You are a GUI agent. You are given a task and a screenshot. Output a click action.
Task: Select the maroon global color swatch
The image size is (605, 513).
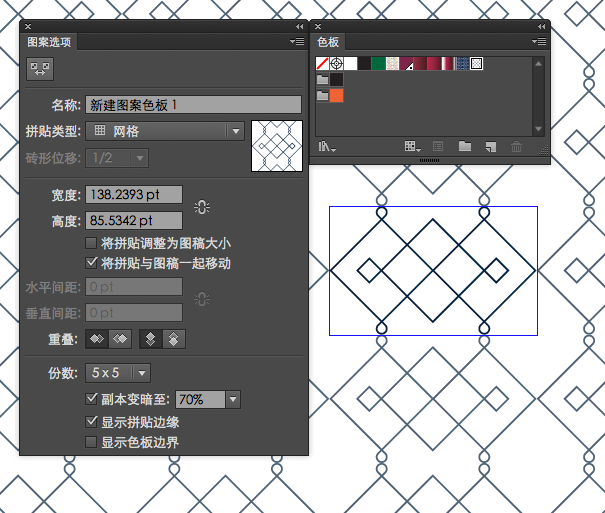406,63
